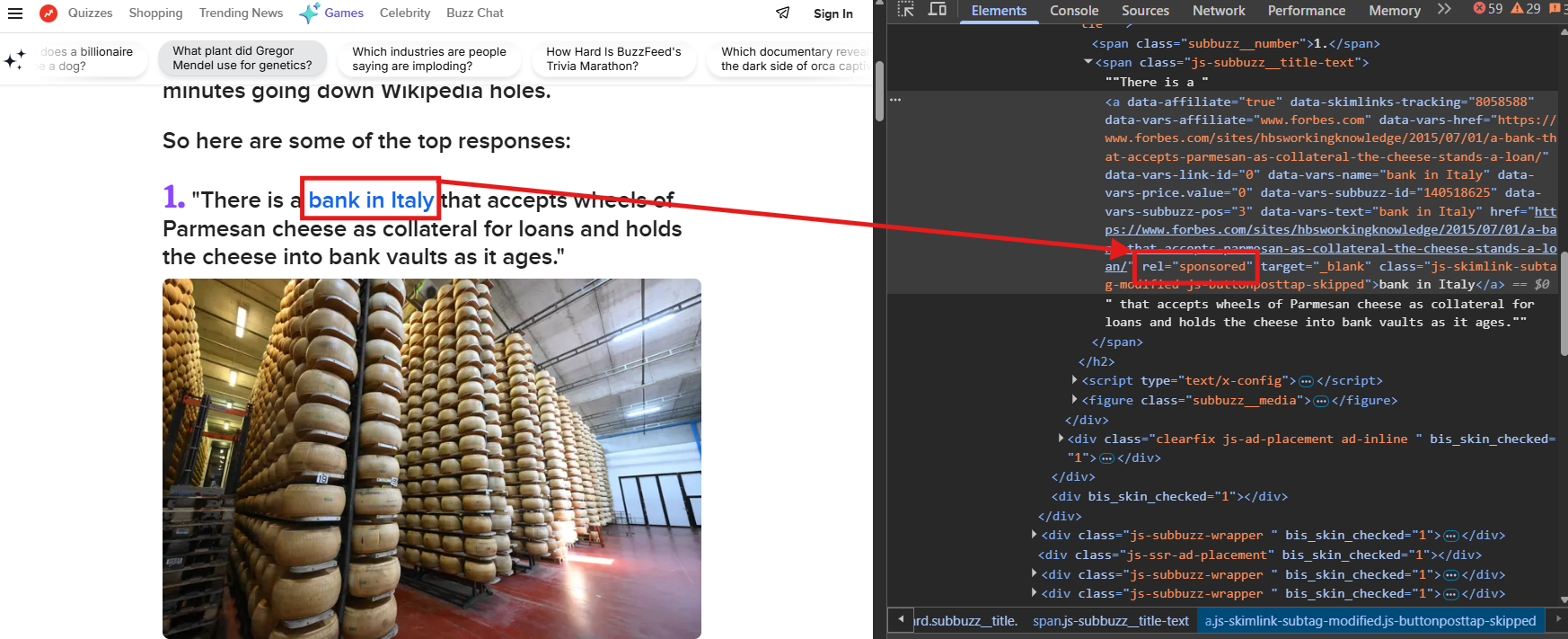
Task: Expand the last js-subbuzz-wrapper div node
Action: tap(1035, 593)
